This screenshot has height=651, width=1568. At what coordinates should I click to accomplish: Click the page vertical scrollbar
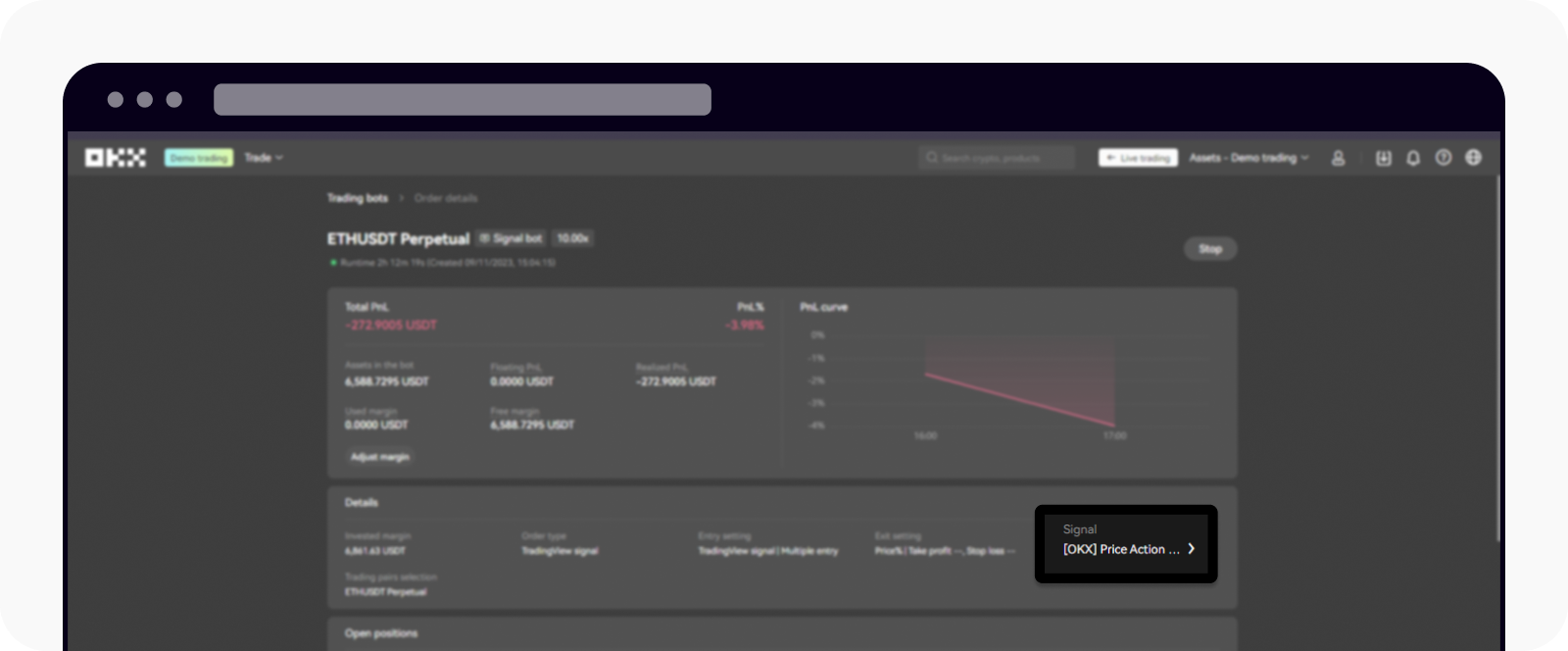click(x=1498, y=358)
